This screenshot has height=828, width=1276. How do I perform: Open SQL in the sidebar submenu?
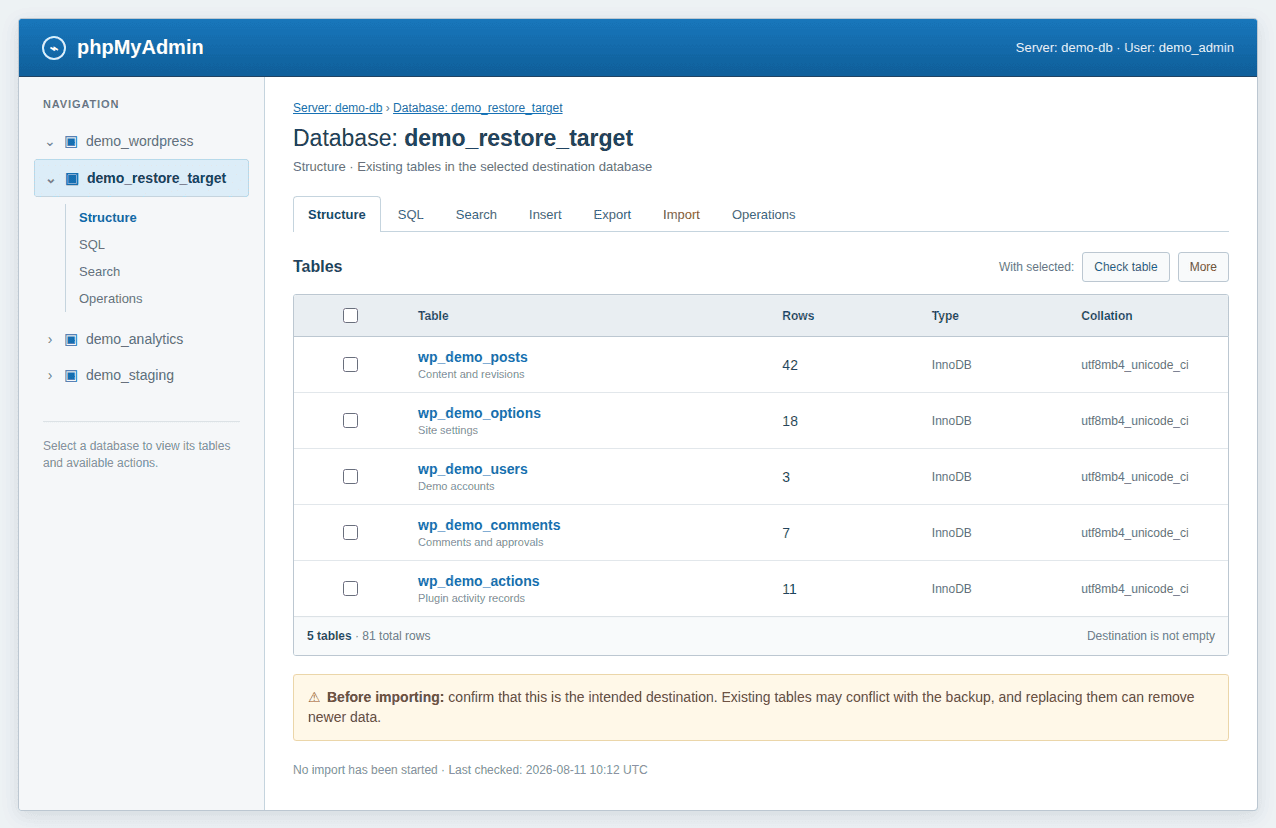click(x=92, y=244)
